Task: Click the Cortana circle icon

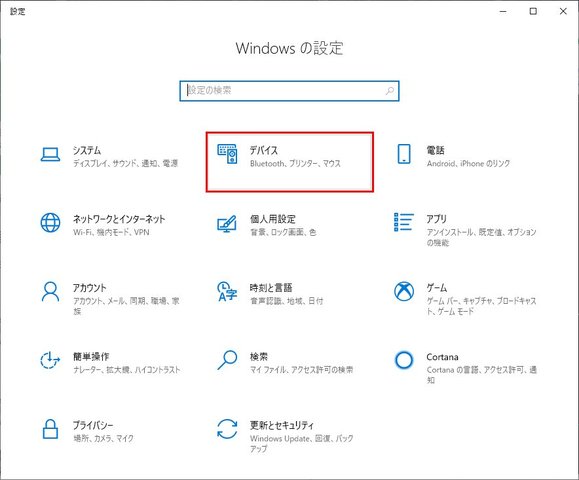Action: [404, 360]
